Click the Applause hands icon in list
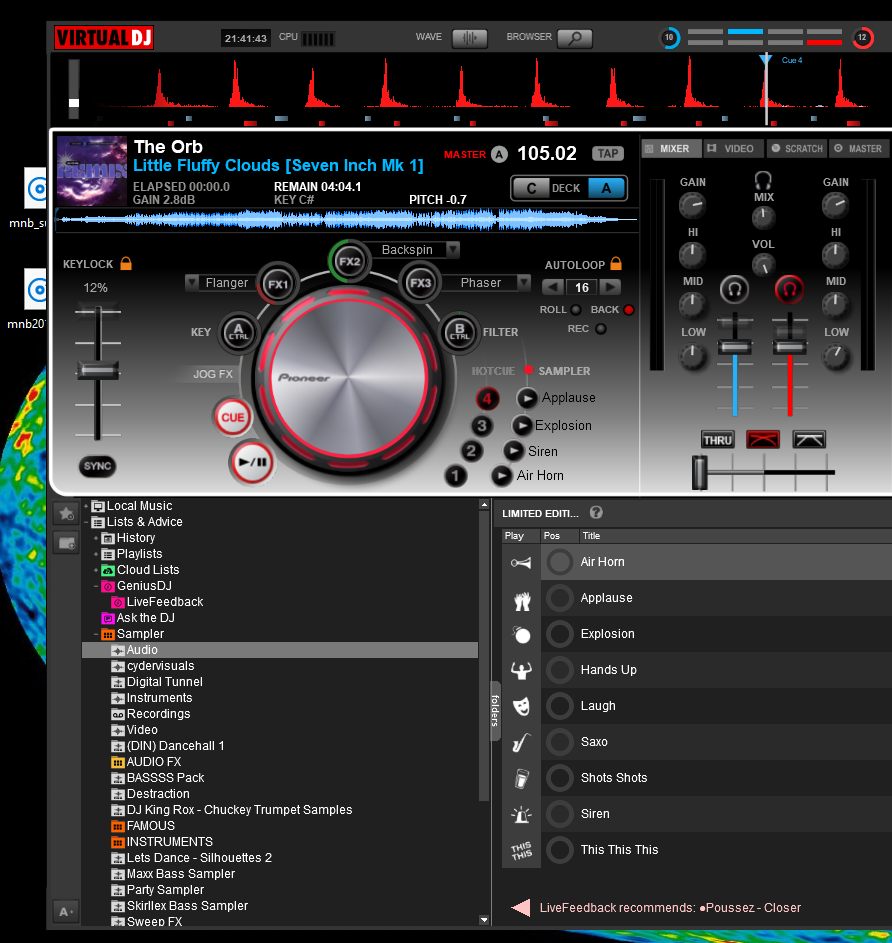 click(521, 599)
